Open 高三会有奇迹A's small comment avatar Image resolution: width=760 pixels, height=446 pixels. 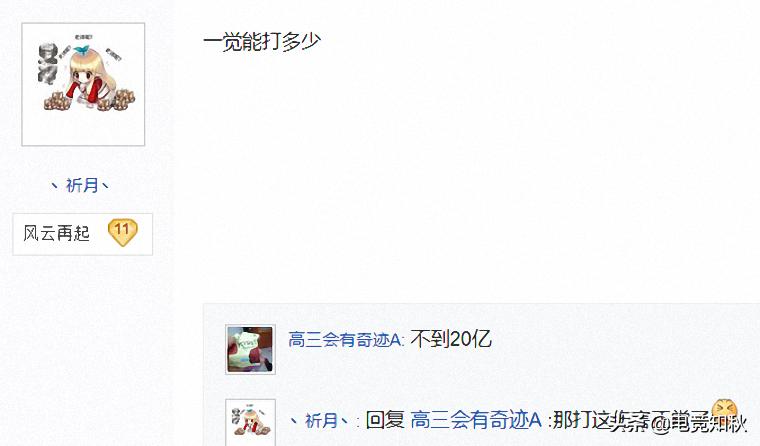point(250,350)
